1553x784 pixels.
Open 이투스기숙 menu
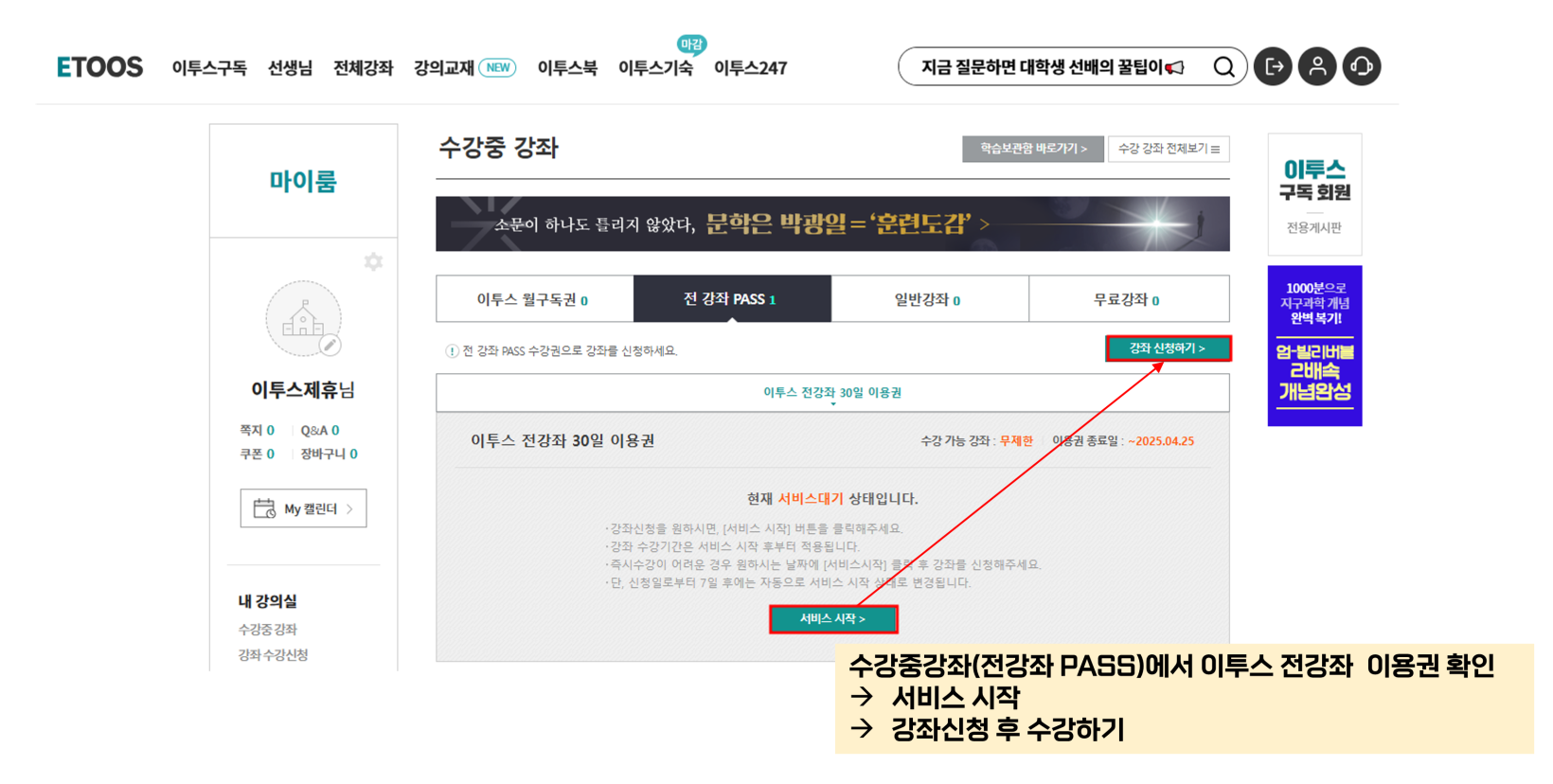(655, 68)
